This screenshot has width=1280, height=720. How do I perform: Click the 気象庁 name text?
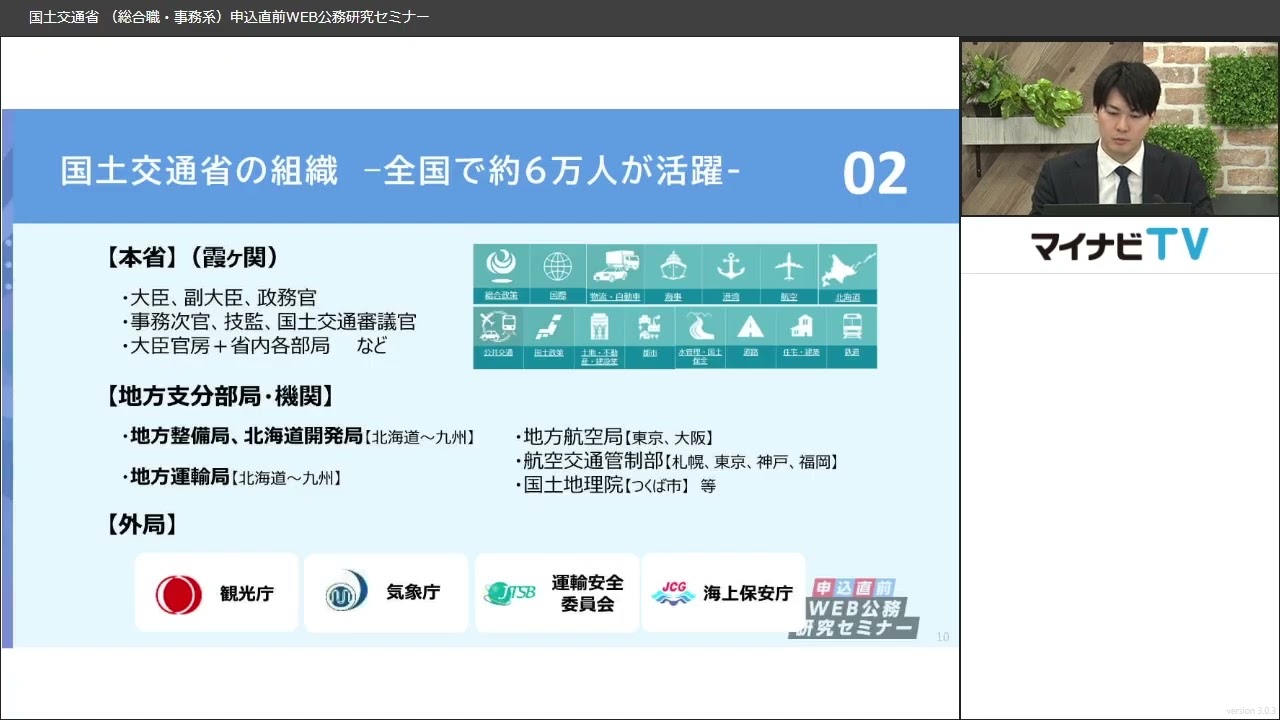point(413,592)
